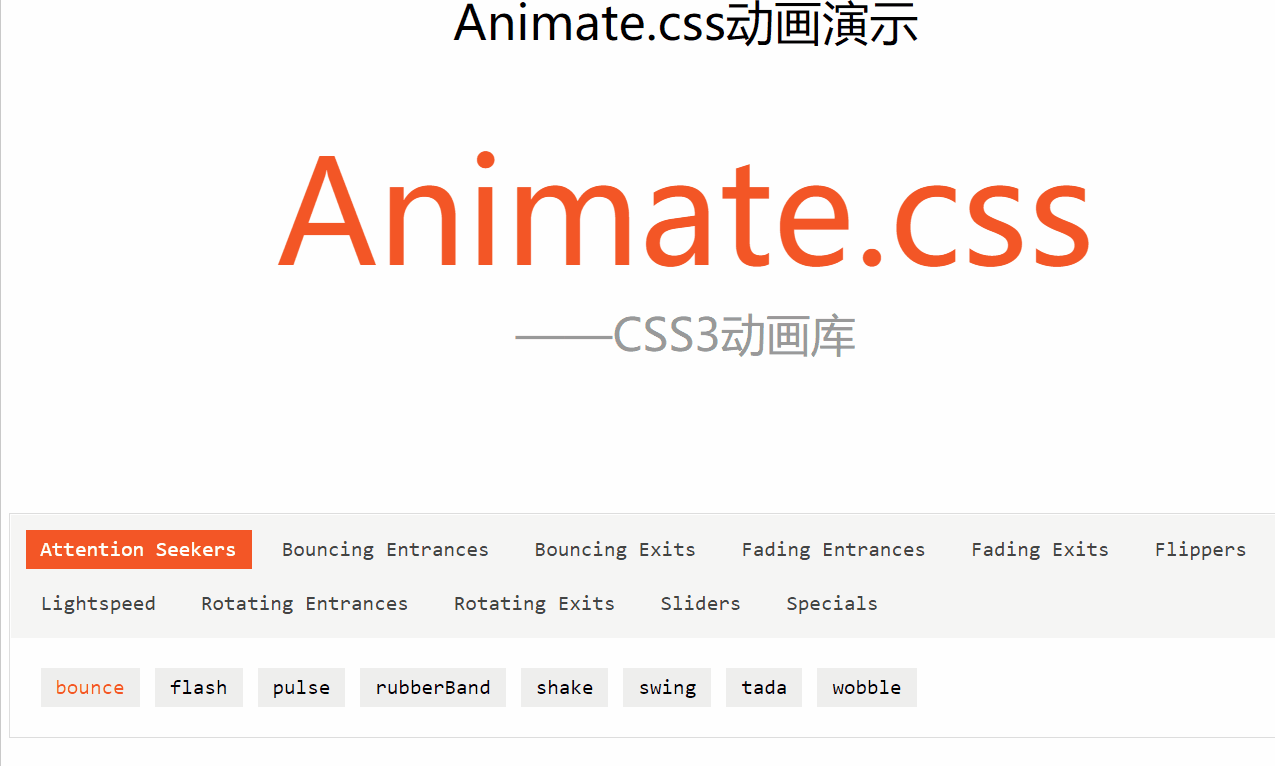This screenshot has height=766, width=1275.
Task: Run the rubberBand animation
Action: point(433,687)
